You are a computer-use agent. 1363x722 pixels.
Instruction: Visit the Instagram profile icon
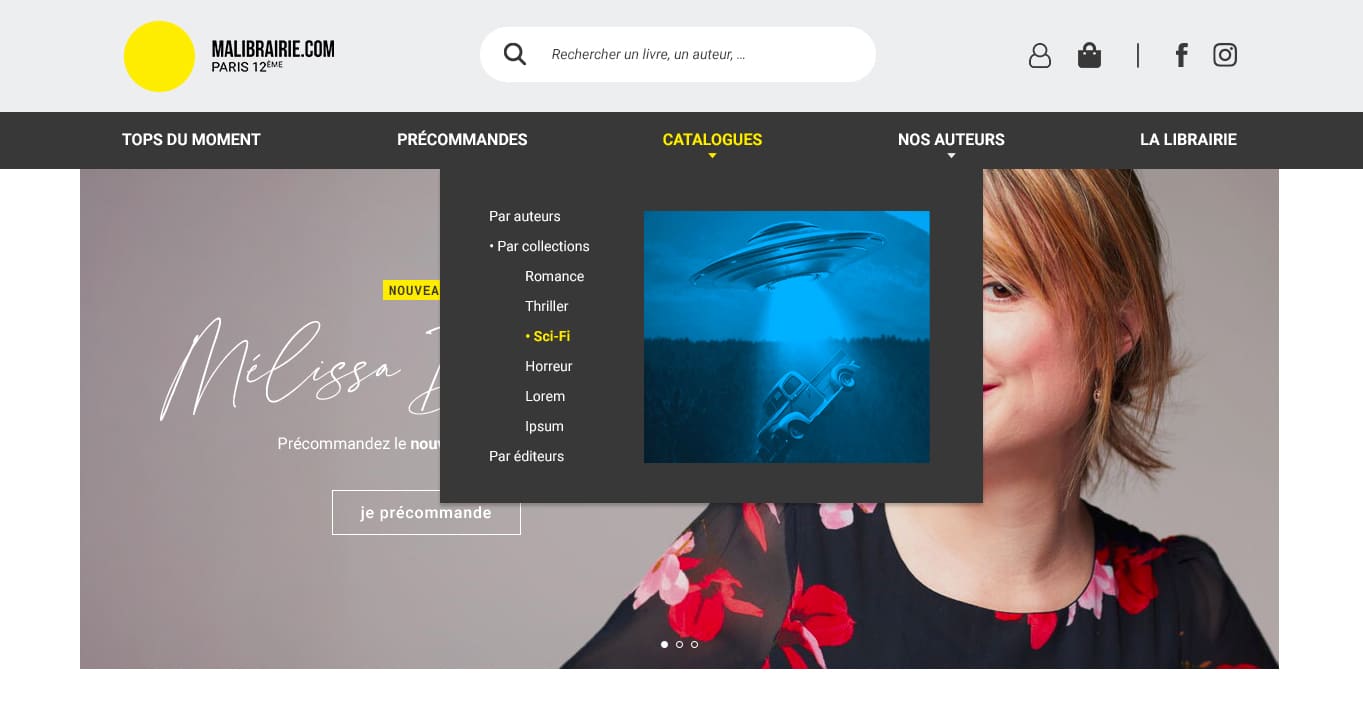(1225, 55)
